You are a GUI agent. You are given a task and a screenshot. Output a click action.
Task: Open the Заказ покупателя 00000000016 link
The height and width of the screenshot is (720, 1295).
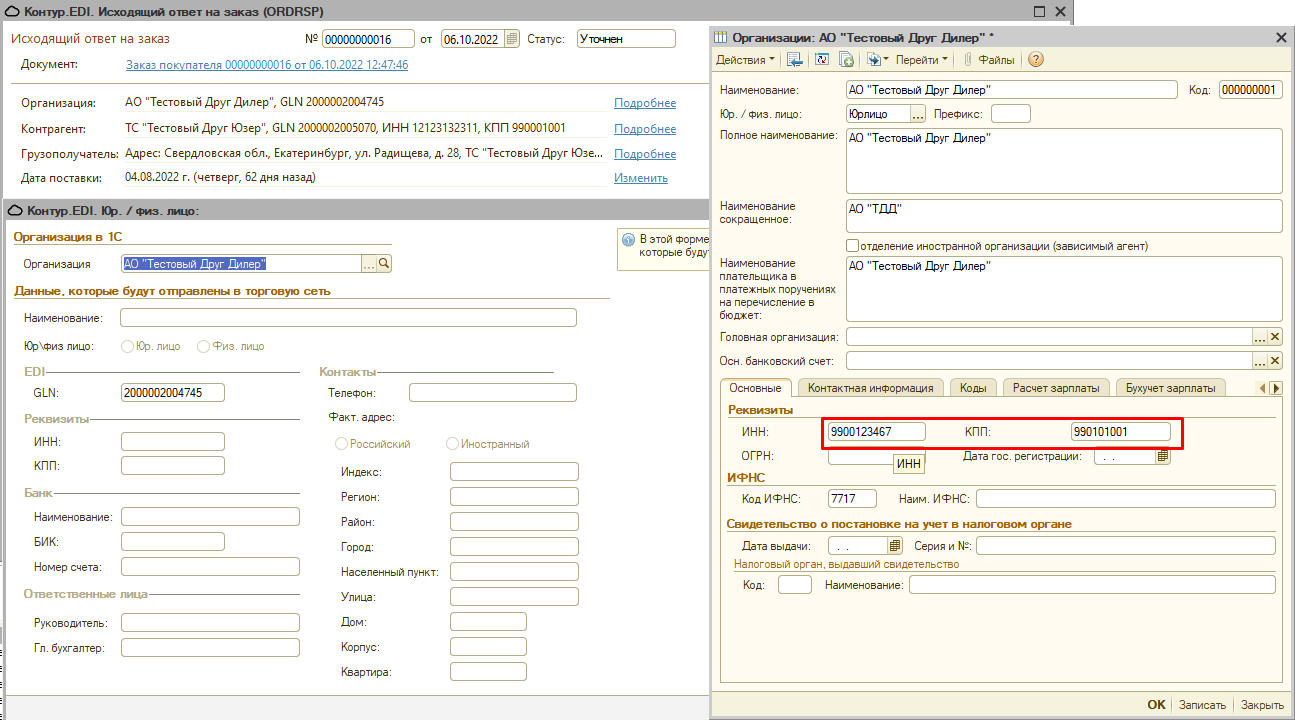266,65
